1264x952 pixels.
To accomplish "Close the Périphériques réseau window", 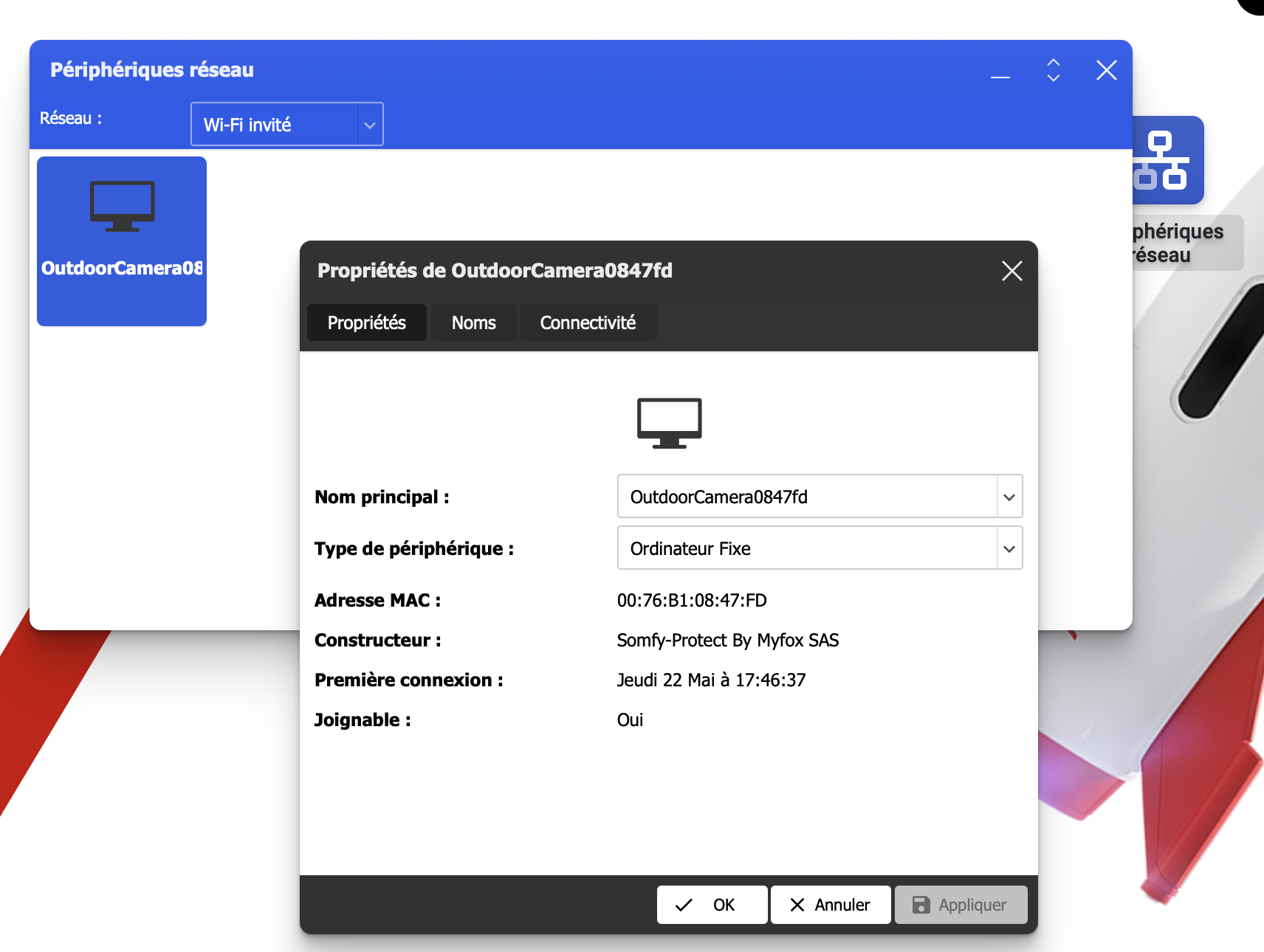I will point(1106,70).
